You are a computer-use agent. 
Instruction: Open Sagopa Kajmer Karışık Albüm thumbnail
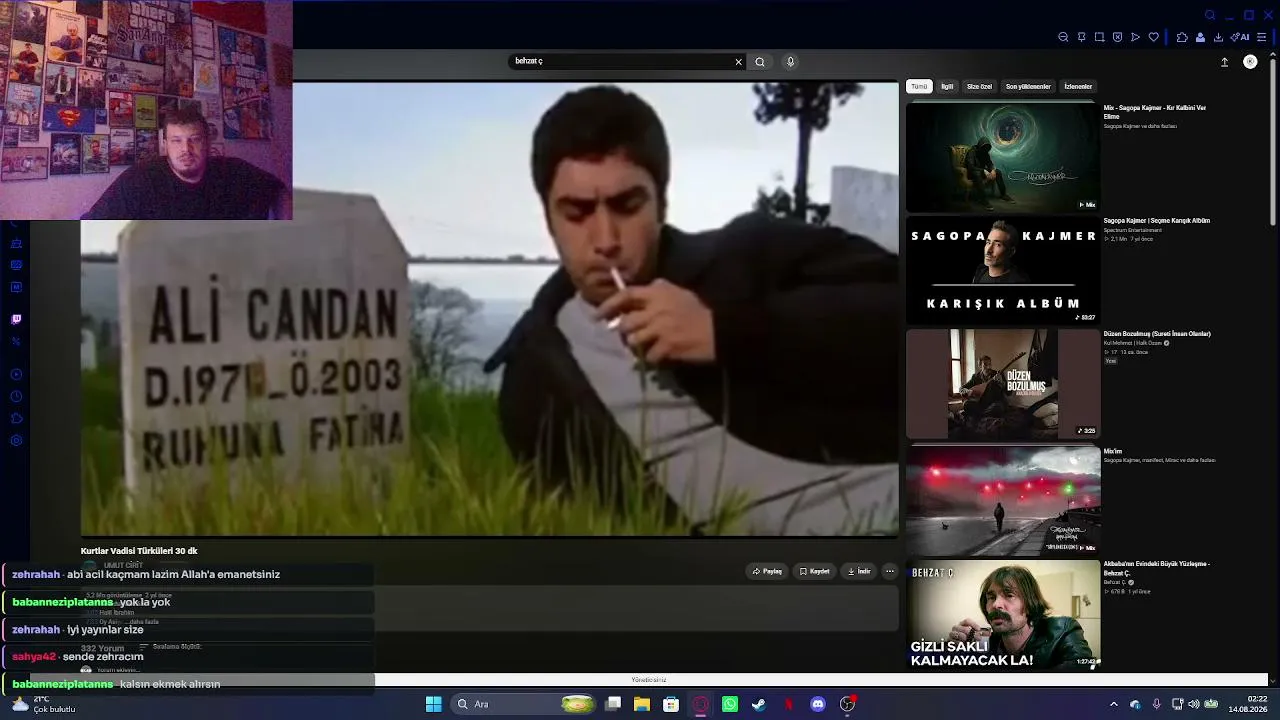click(x=1002, y=270)
